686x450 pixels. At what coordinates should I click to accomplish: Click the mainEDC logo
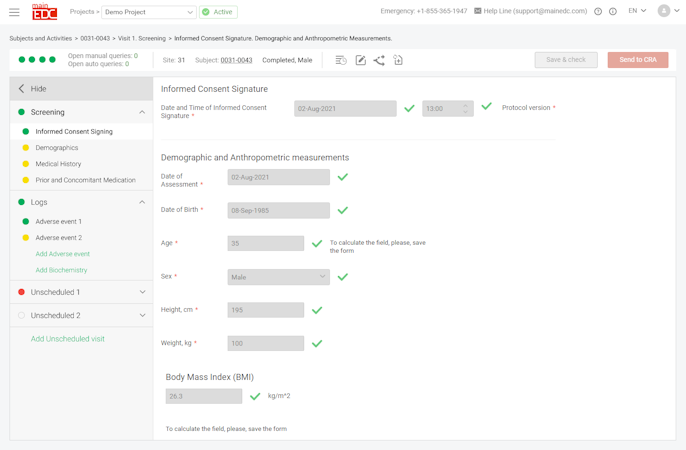(x=44, y=12)
